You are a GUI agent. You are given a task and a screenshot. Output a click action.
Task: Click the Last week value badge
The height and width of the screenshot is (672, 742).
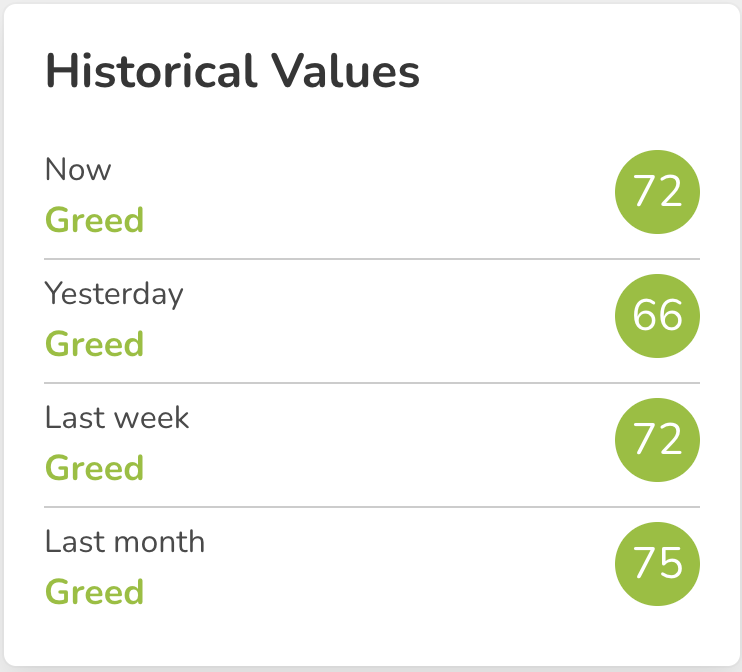(x=657, y=440)
